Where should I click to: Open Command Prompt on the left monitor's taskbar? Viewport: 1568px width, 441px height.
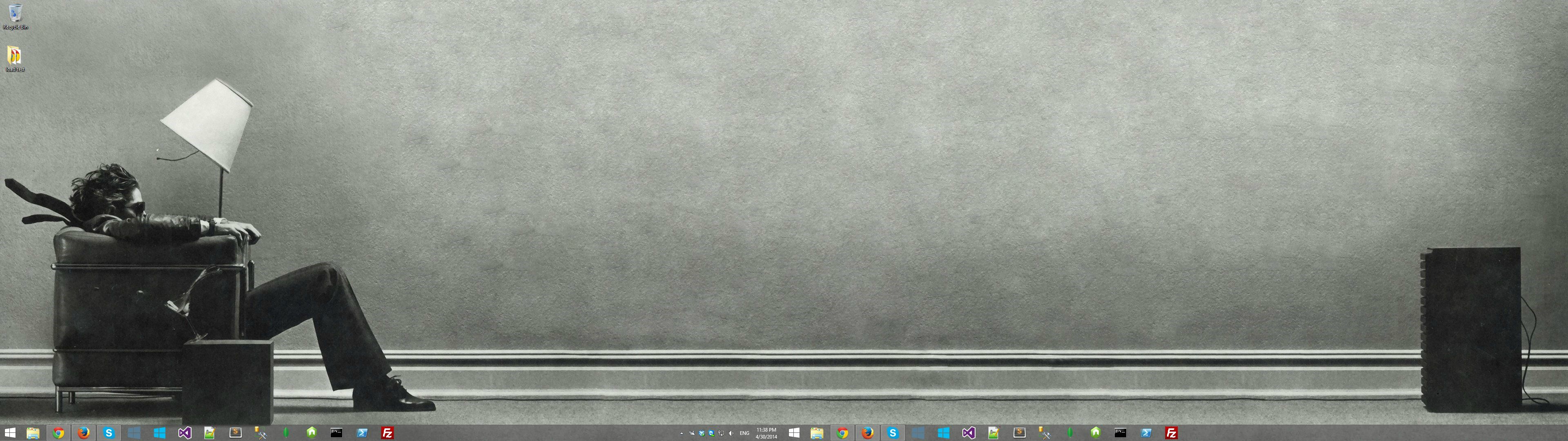click(336, 433)
